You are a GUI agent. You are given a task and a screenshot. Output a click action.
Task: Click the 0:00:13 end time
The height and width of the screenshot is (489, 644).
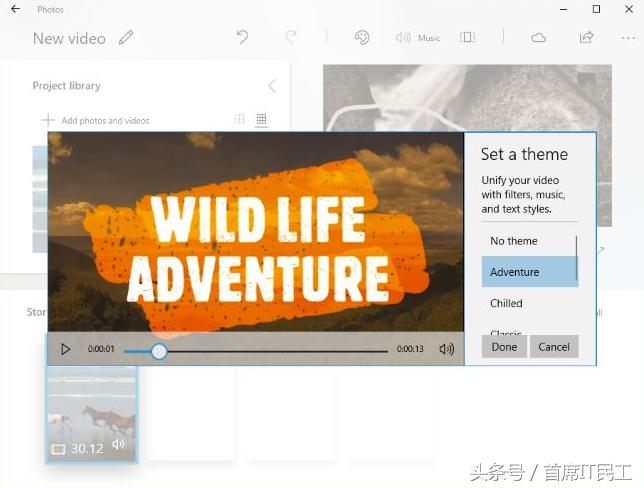(410, 349)
